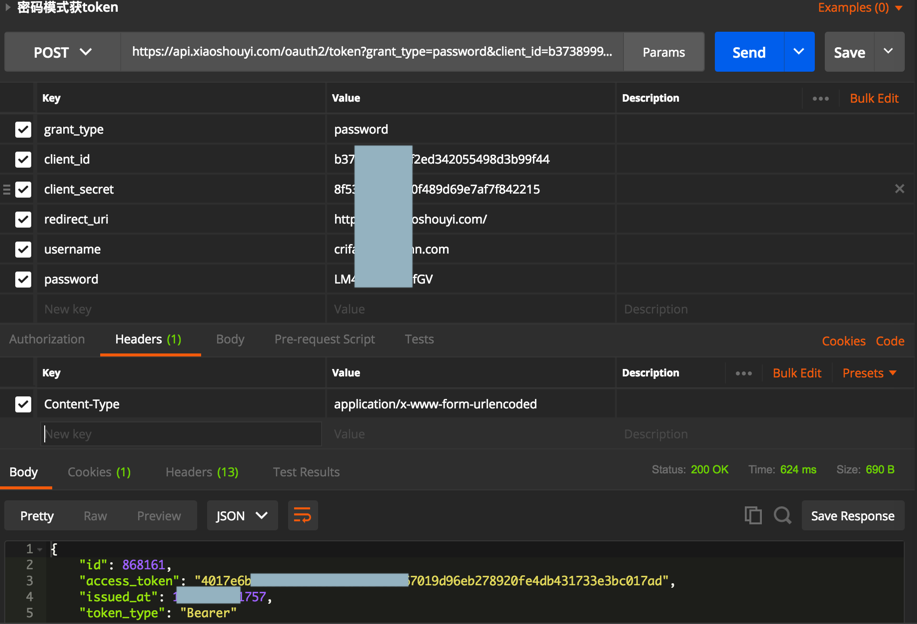Click the Save button
Image resolution: width=917 pixels, height=624 pixels.
pos(849,52)
